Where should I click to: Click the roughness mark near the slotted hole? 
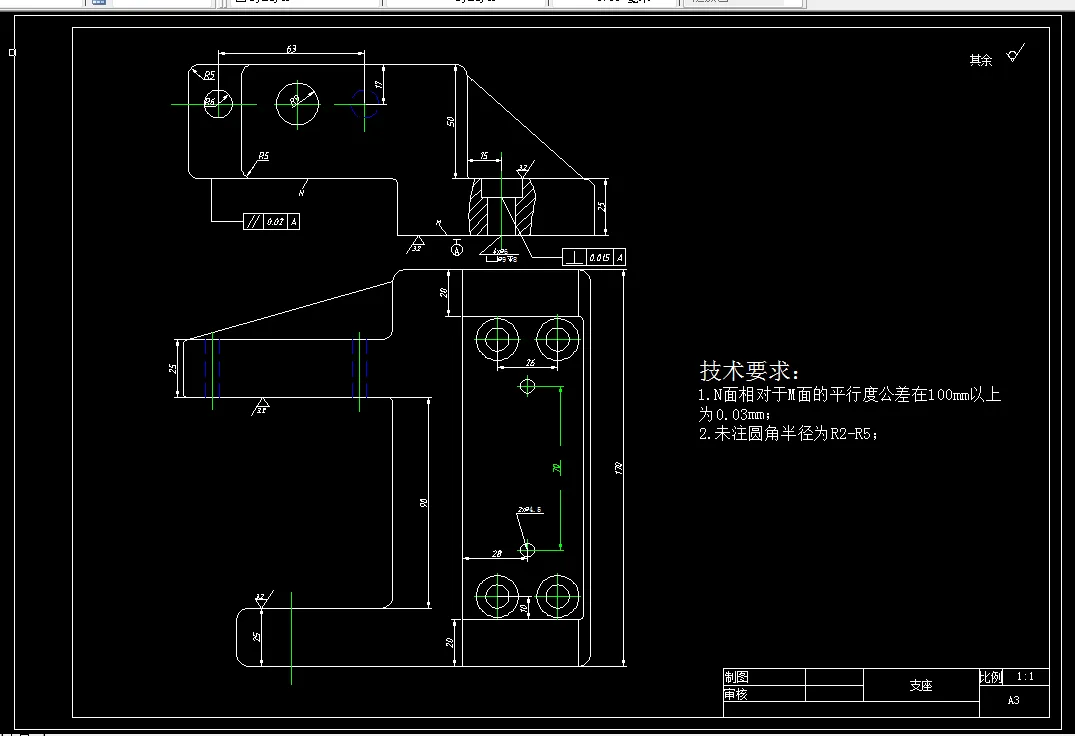tap(522, 170)
